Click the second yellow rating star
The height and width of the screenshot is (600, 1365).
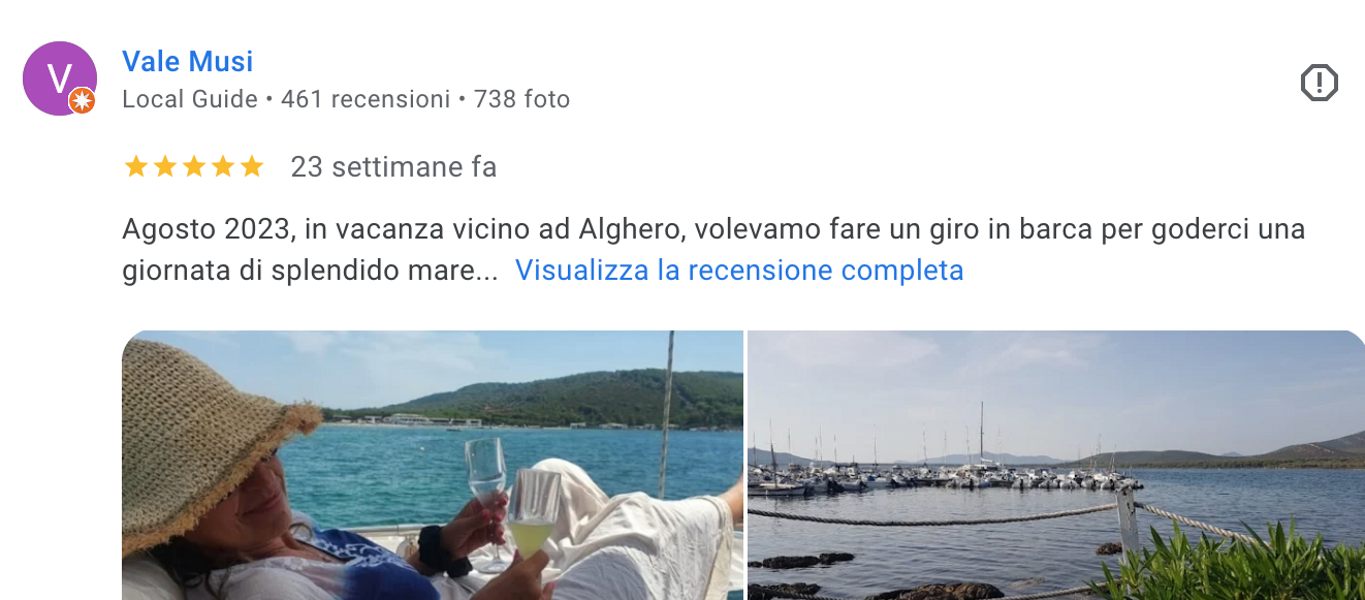(164, 167)
